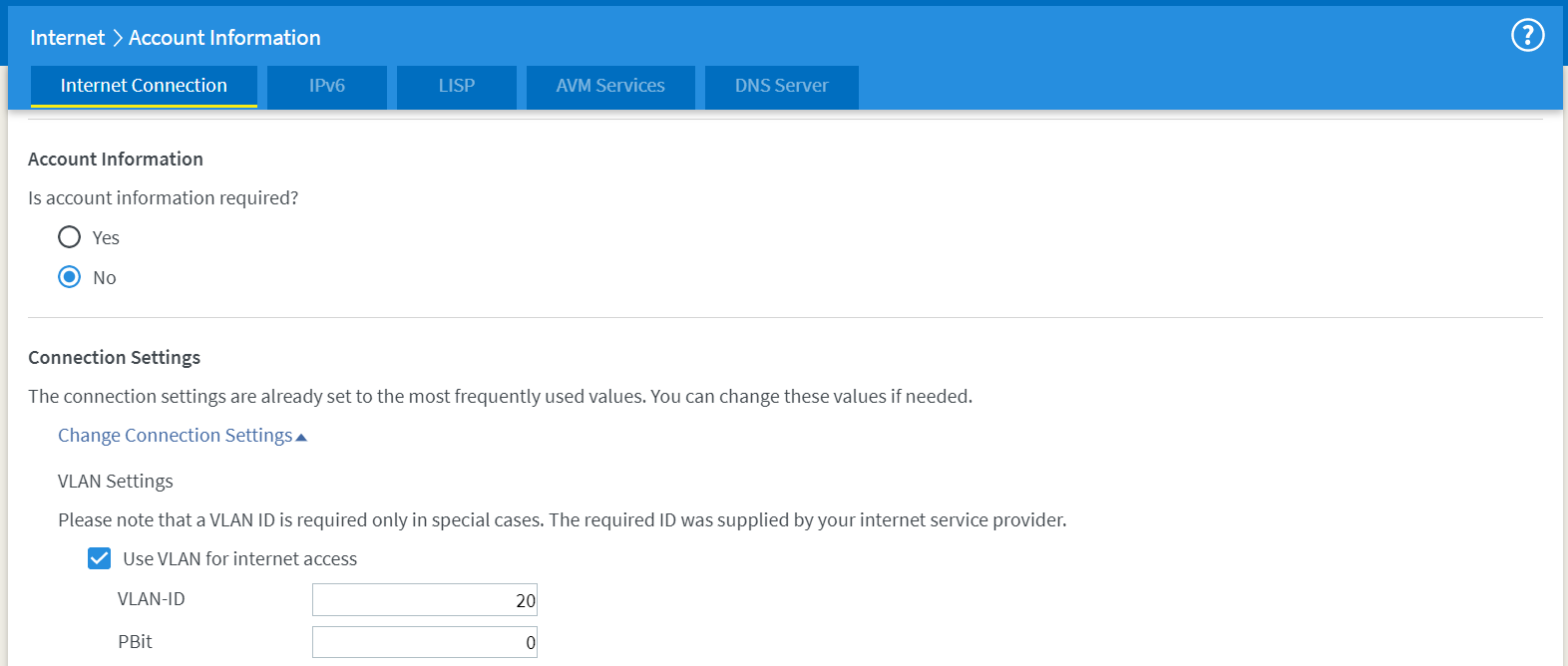Click the No option label text
The width and height of the screenshot is (1568, 666).
[105, 278]
